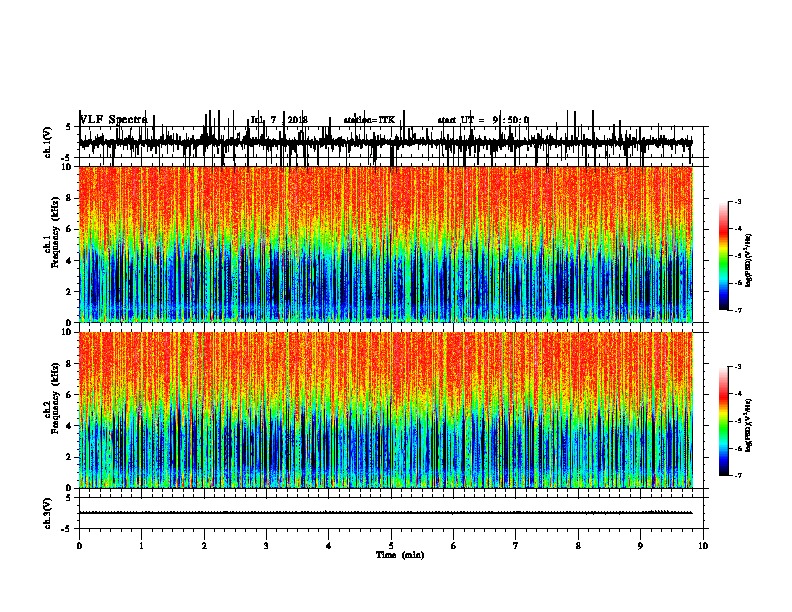Select the "Jul 7, 2018" date text
This screenshot has width=792, height=612.
click(279, 120)
